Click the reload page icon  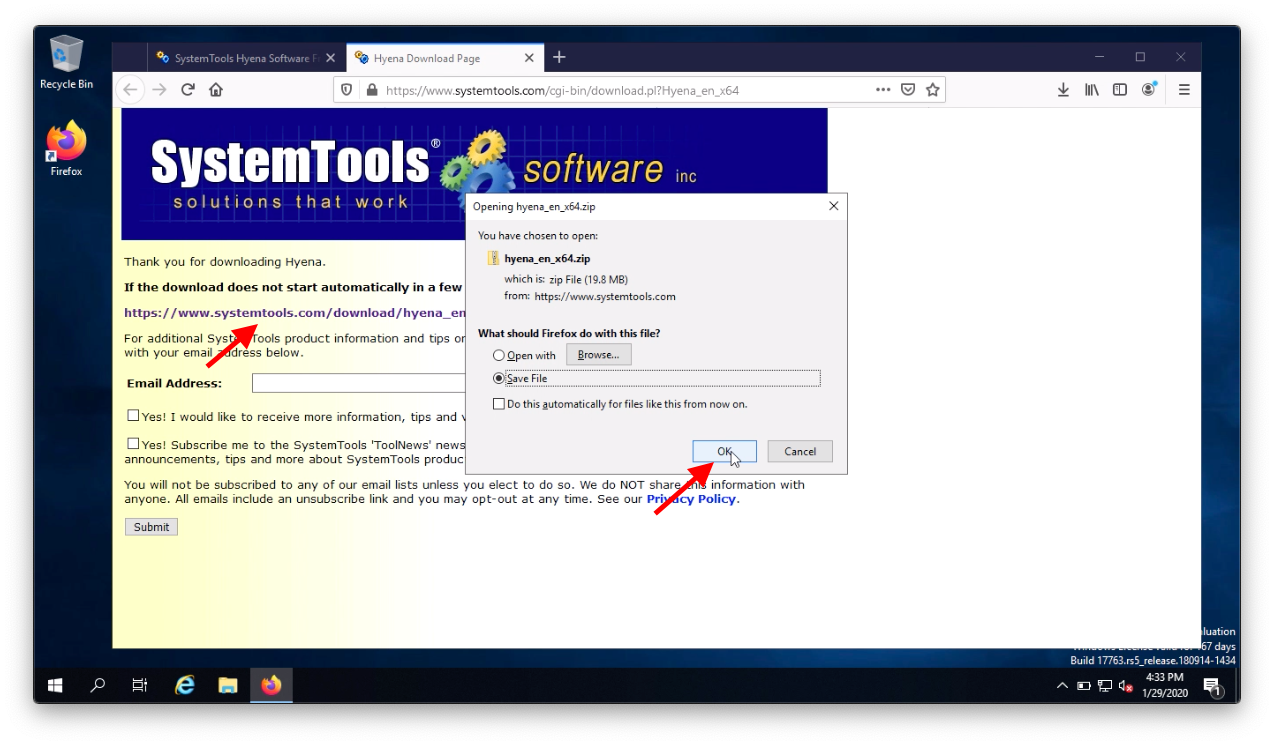[x=187, y=89]
